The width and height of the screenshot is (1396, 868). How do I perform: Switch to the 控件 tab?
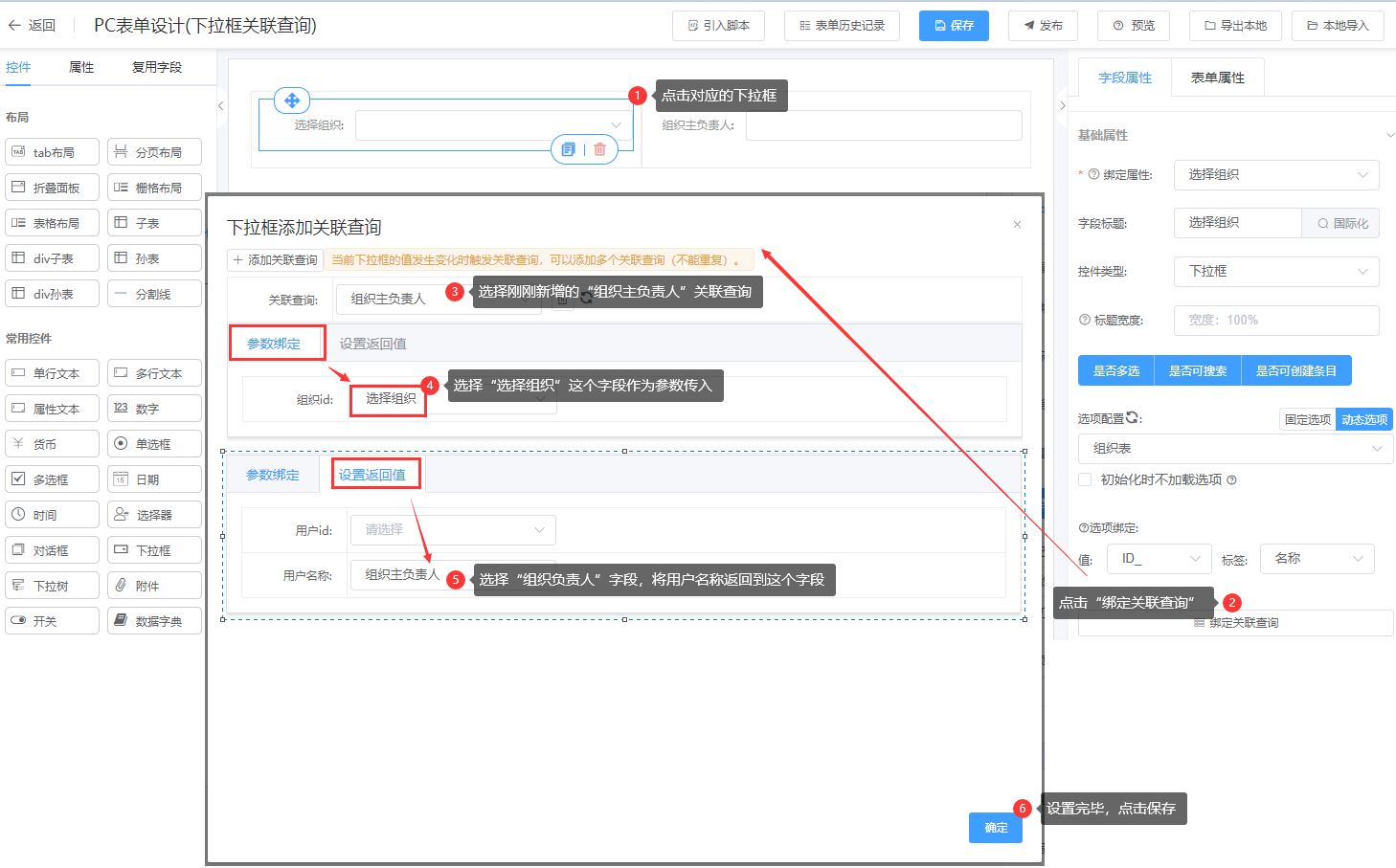coord(18,67)
